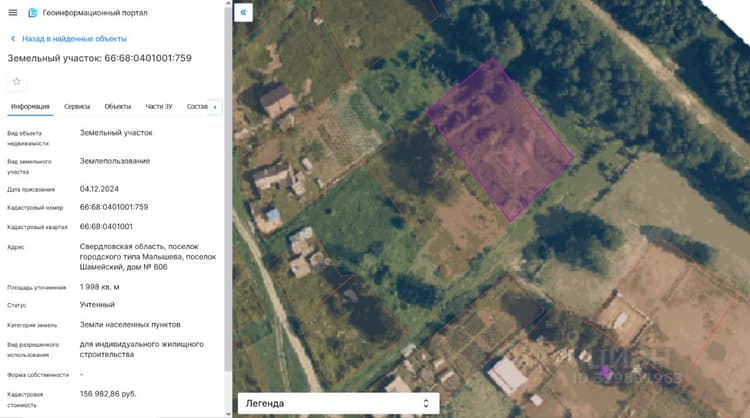750x418 pixels.
Task: Click the status value Учтенный
Action: (97, 305)
